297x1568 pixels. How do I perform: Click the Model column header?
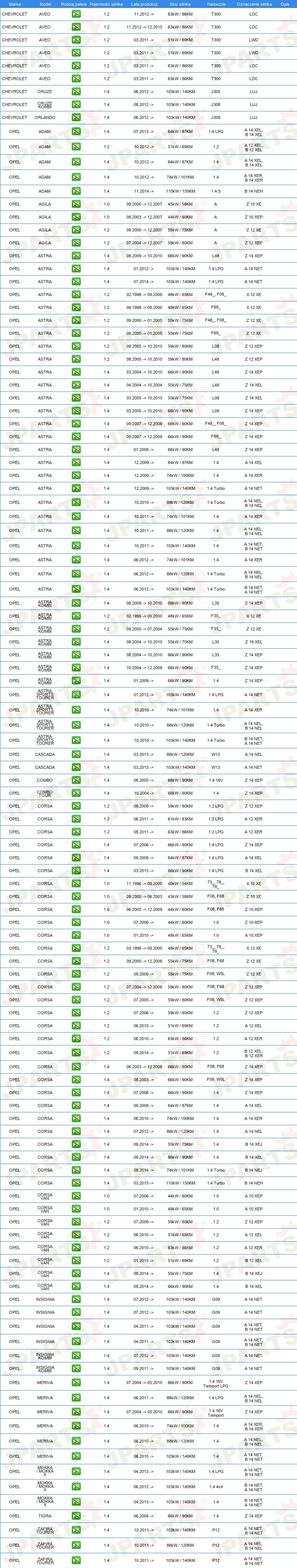(x=45, y=4)
